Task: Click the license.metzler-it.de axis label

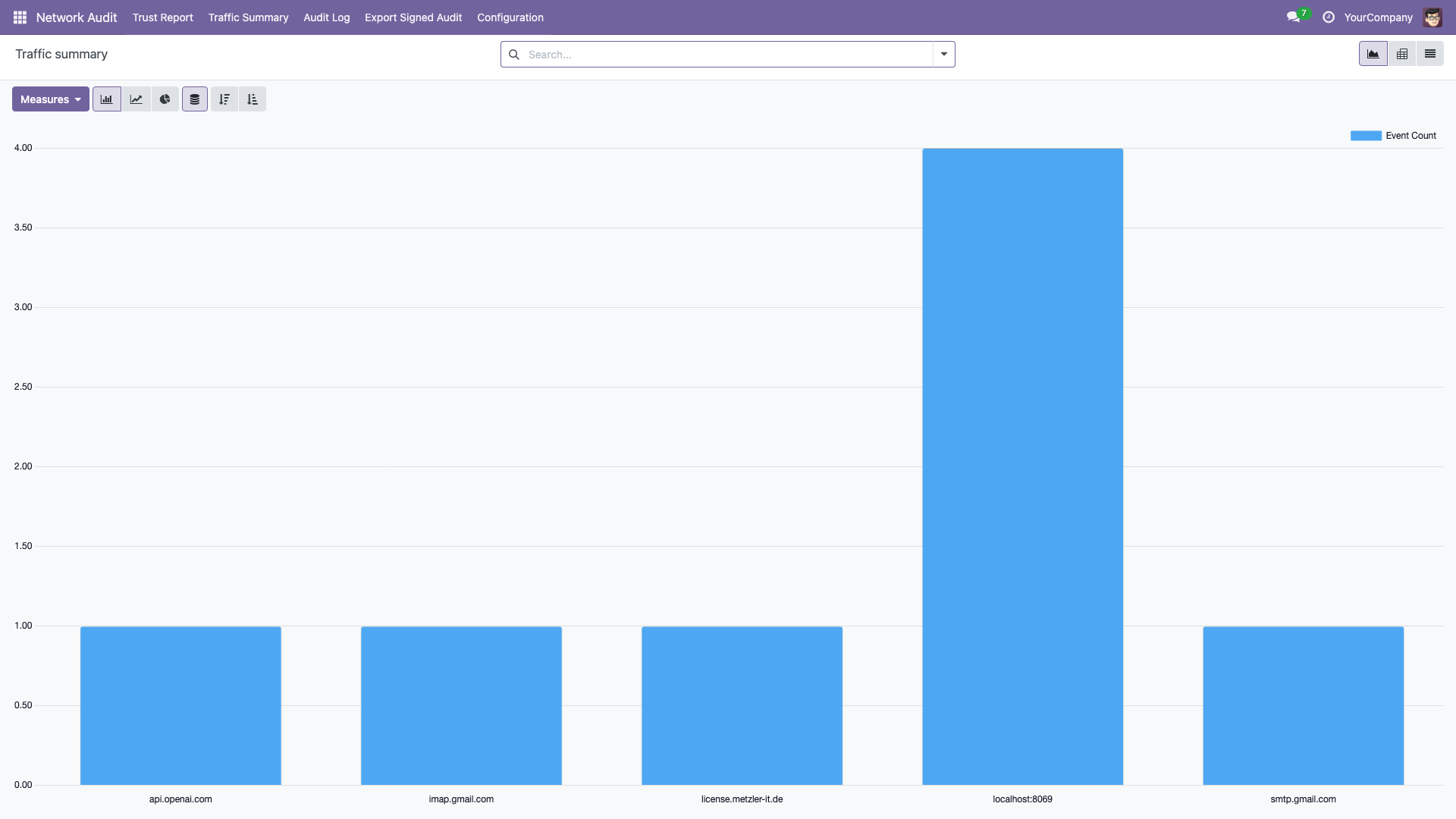Action: pos(742,799)
